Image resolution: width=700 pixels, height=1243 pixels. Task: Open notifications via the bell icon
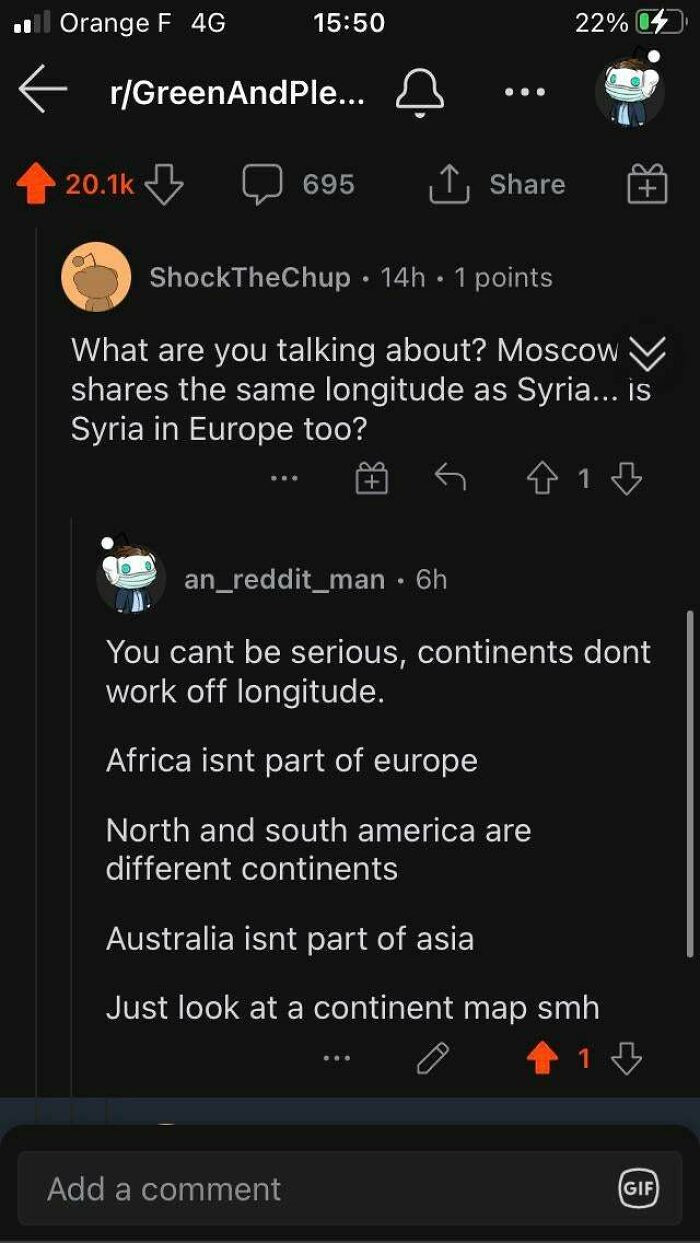tap(422, 92)
